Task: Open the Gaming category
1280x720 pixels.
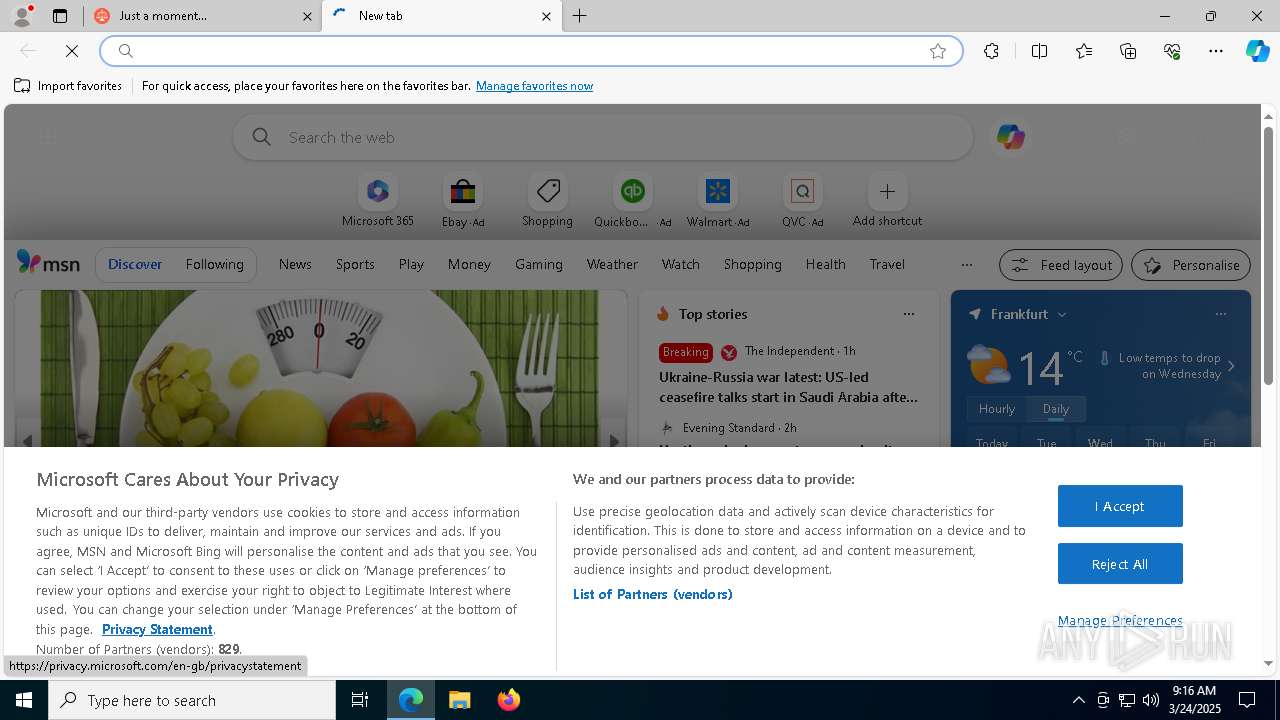Action: point(538,264)
